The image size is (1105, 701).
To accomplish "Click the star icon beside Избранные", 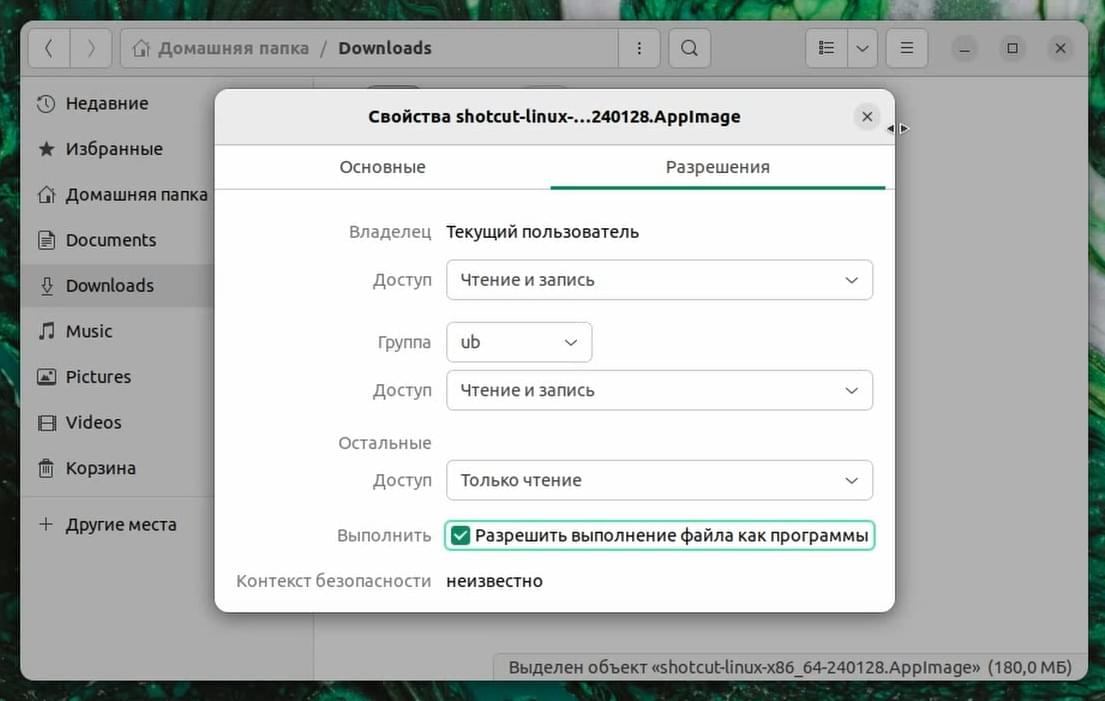I will [46, 149].
